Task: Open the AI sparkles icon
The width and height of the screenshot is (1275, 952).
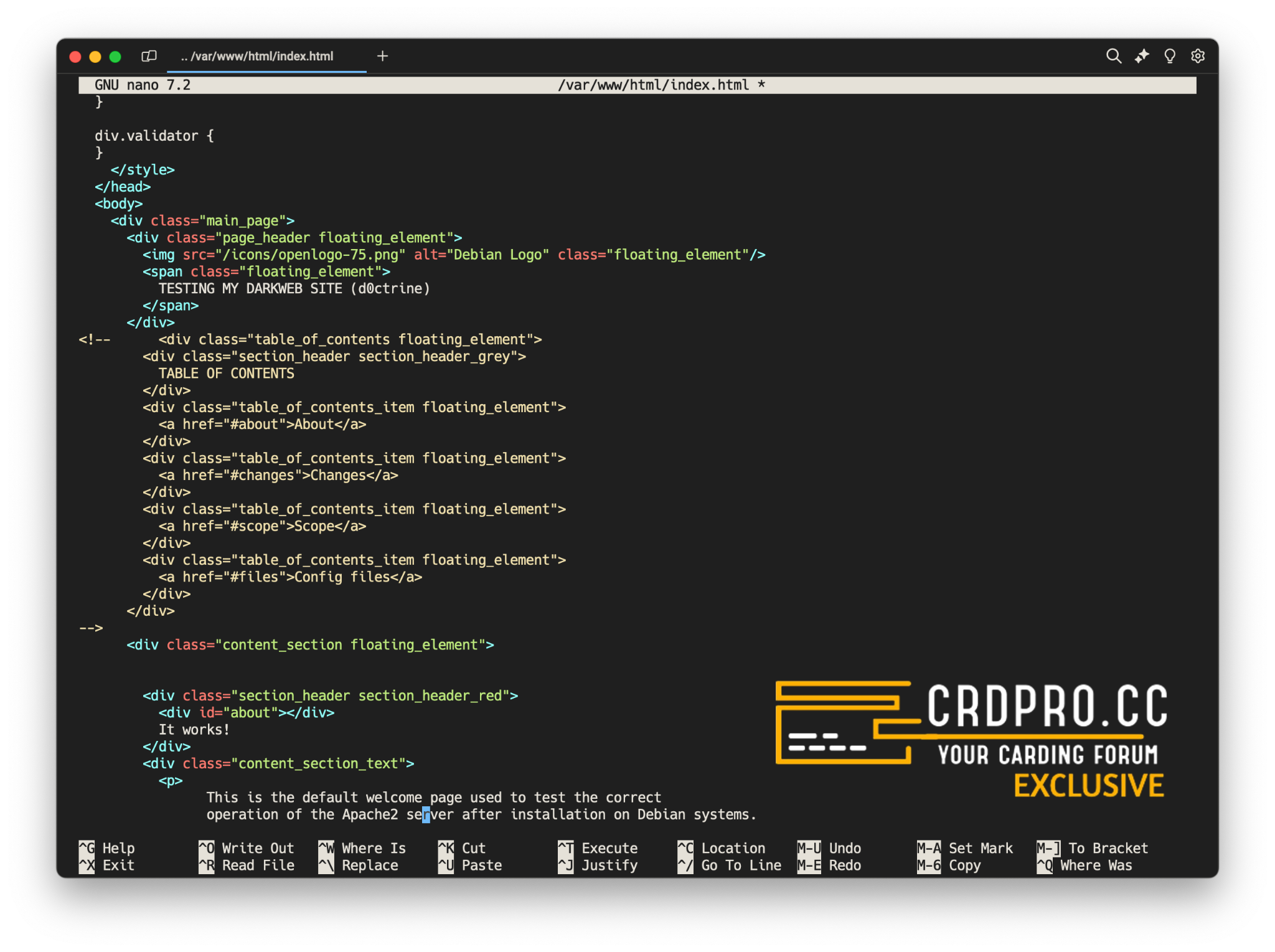Action: pyautogui.click(x=1141, y=56)
